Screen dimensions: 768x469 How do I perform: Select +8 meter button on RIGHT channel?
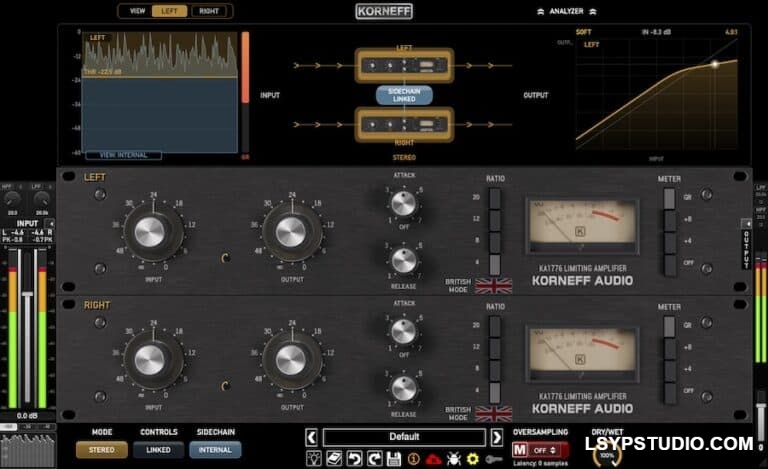tap(670, 348)
